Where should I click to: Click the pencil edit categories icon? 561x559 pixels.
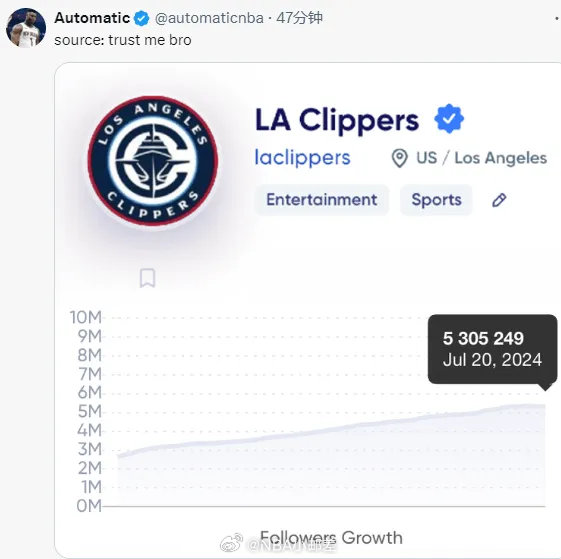pos(499,200)
